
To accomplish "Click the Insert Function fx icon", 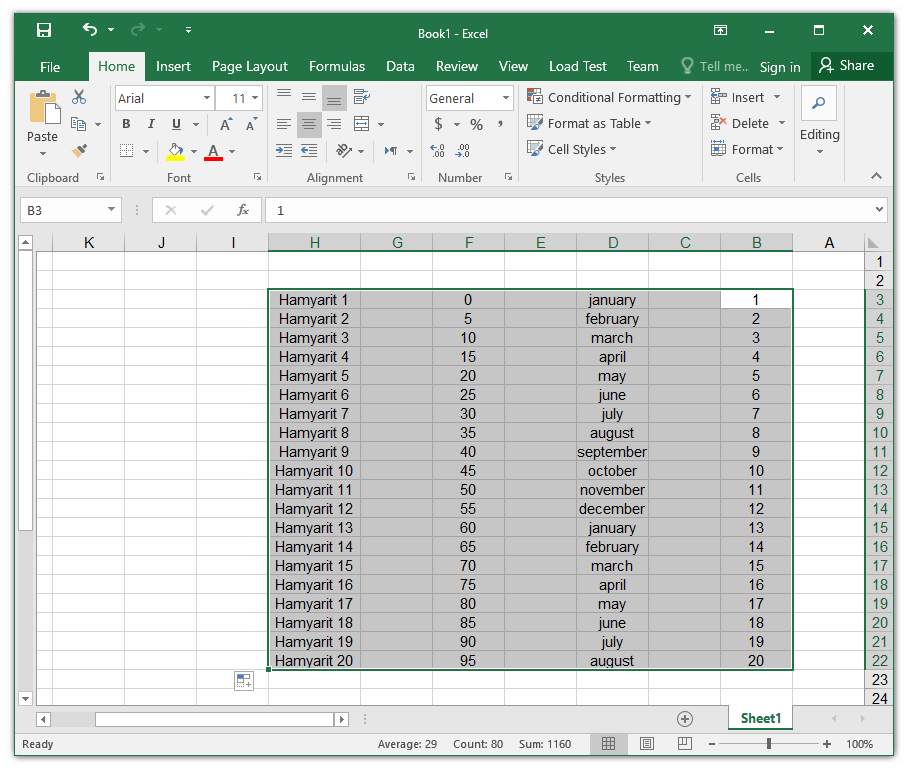I will click(x=243, y=210).
